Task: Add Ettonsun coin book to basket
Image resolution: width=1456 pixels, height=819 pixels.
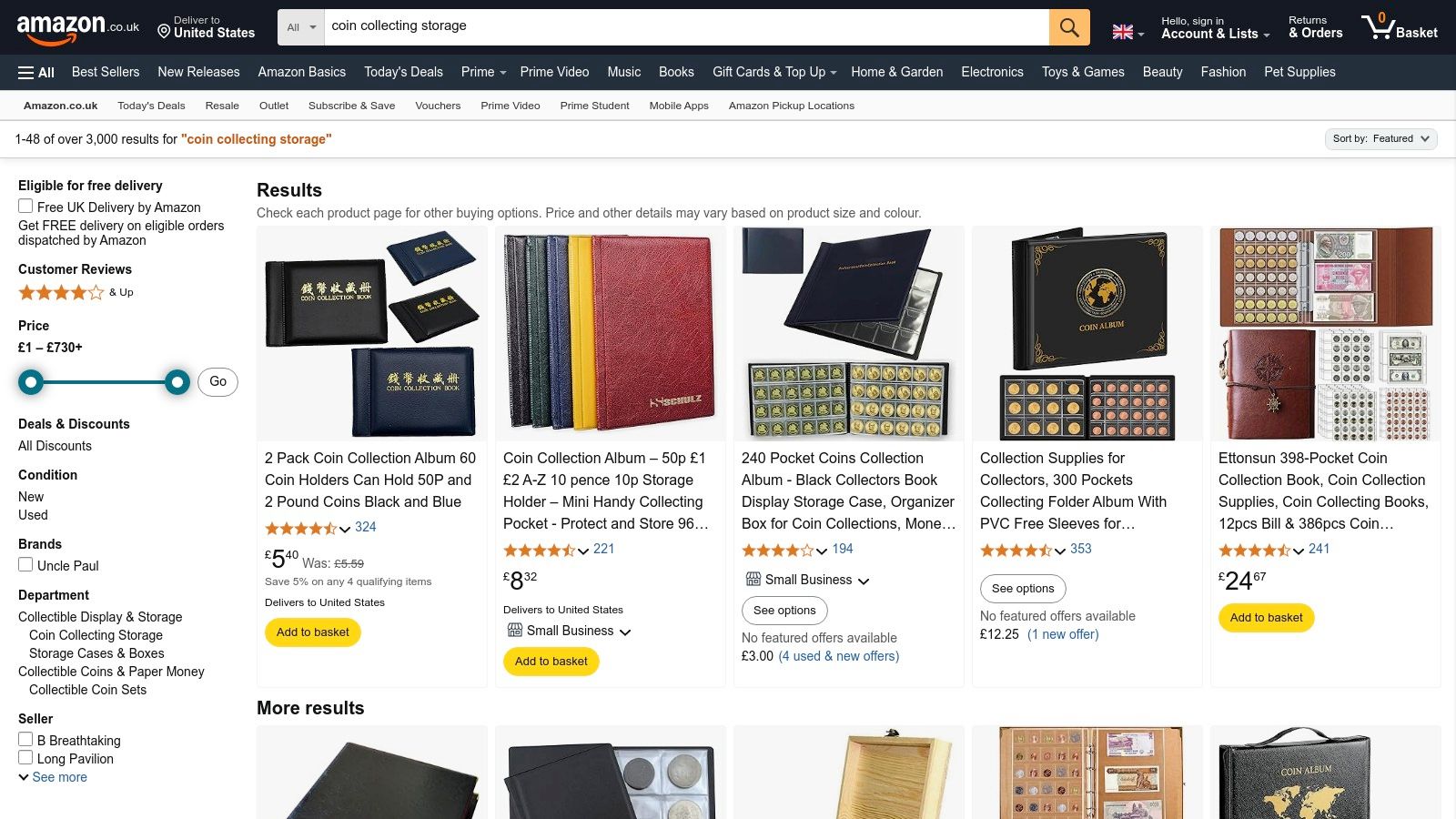Action: (1266, 618)
